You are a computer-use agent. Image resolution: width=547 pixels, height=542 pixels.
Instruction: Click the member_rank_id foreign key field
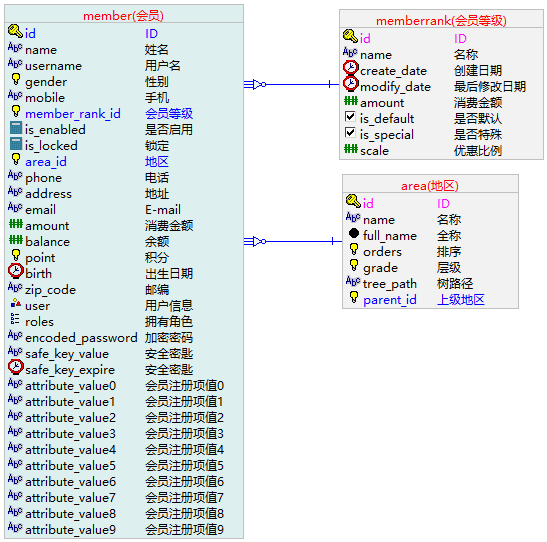click(73, 114)
